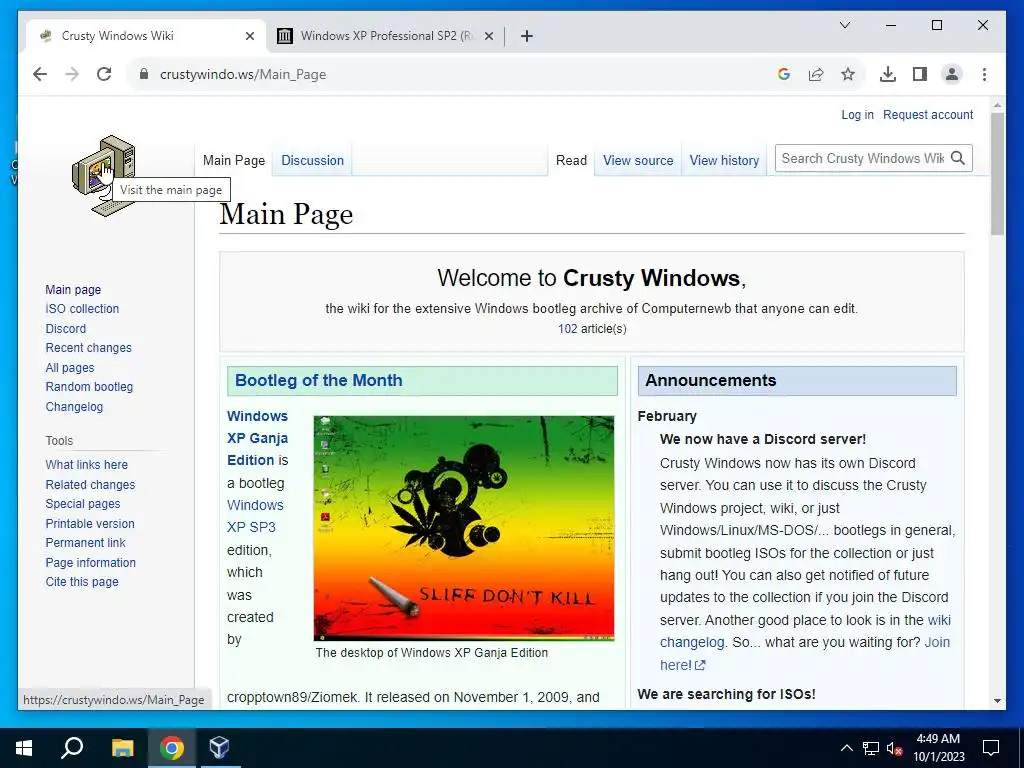Open VirtualBox cube icon in taskbar
This screenshot has width=1024, height=768.
(219, 748)
